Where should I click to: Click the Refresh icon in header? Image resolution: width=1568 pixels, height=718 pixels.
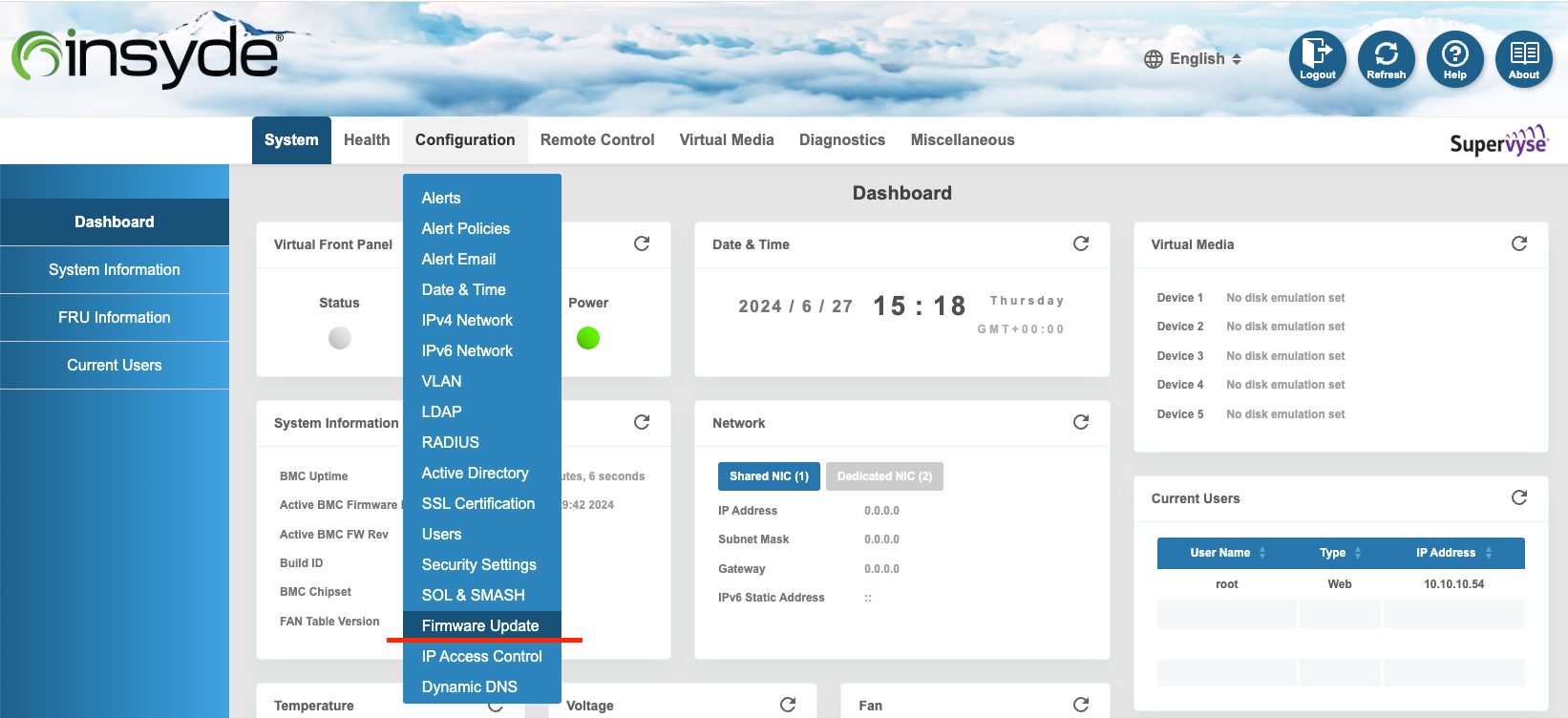click(1386, 59)
